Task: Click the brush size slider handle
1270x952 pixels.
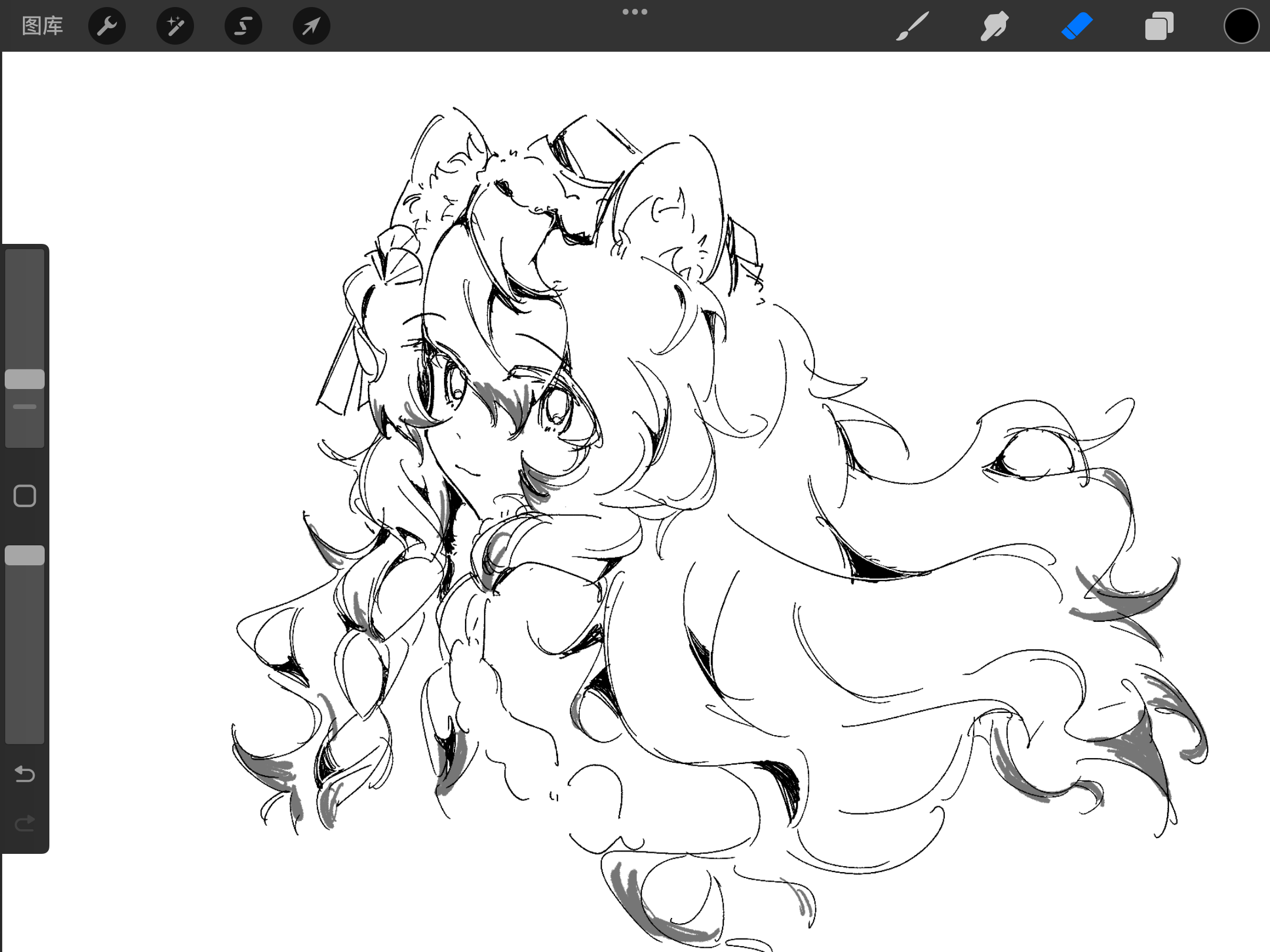Action: tap(25, 379)
